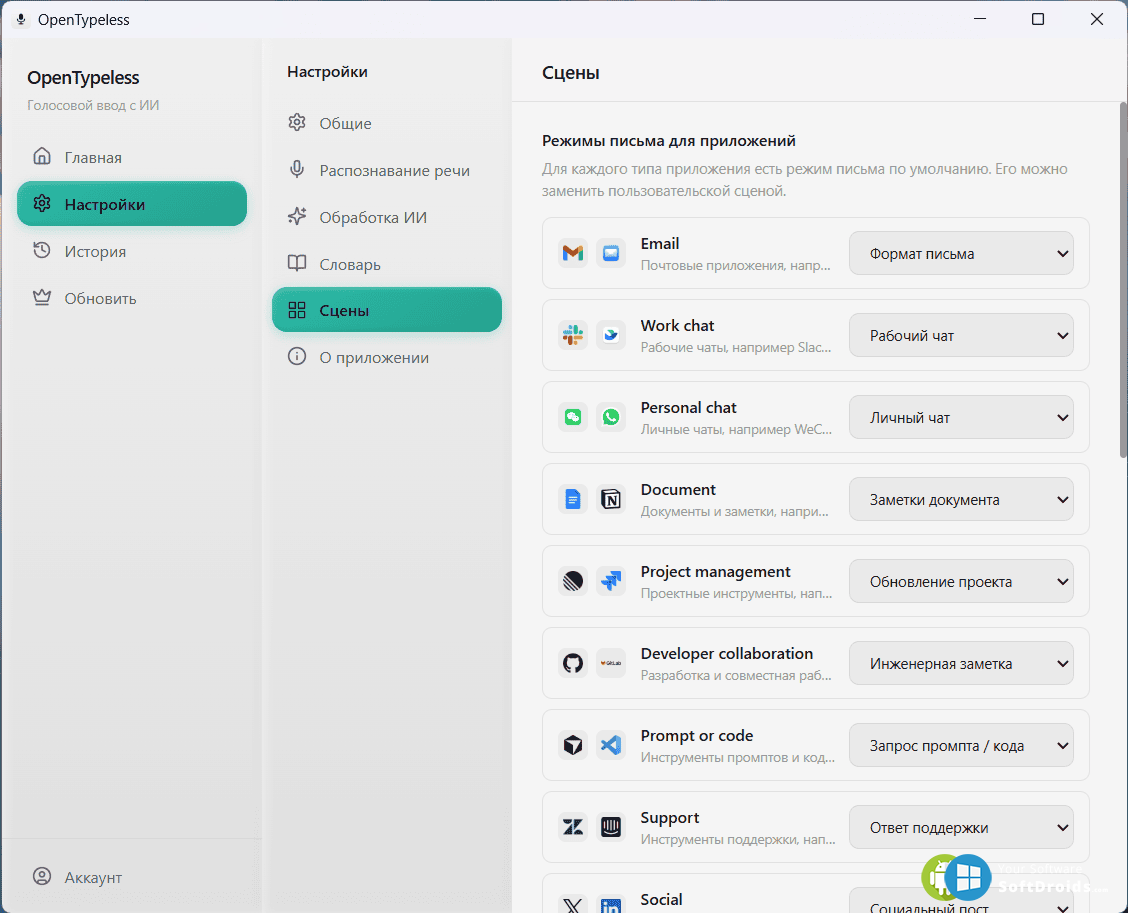Click the sparkle icon for Обработка ИИ
Screen dimensions: 1128x913
tap(296, 216)
